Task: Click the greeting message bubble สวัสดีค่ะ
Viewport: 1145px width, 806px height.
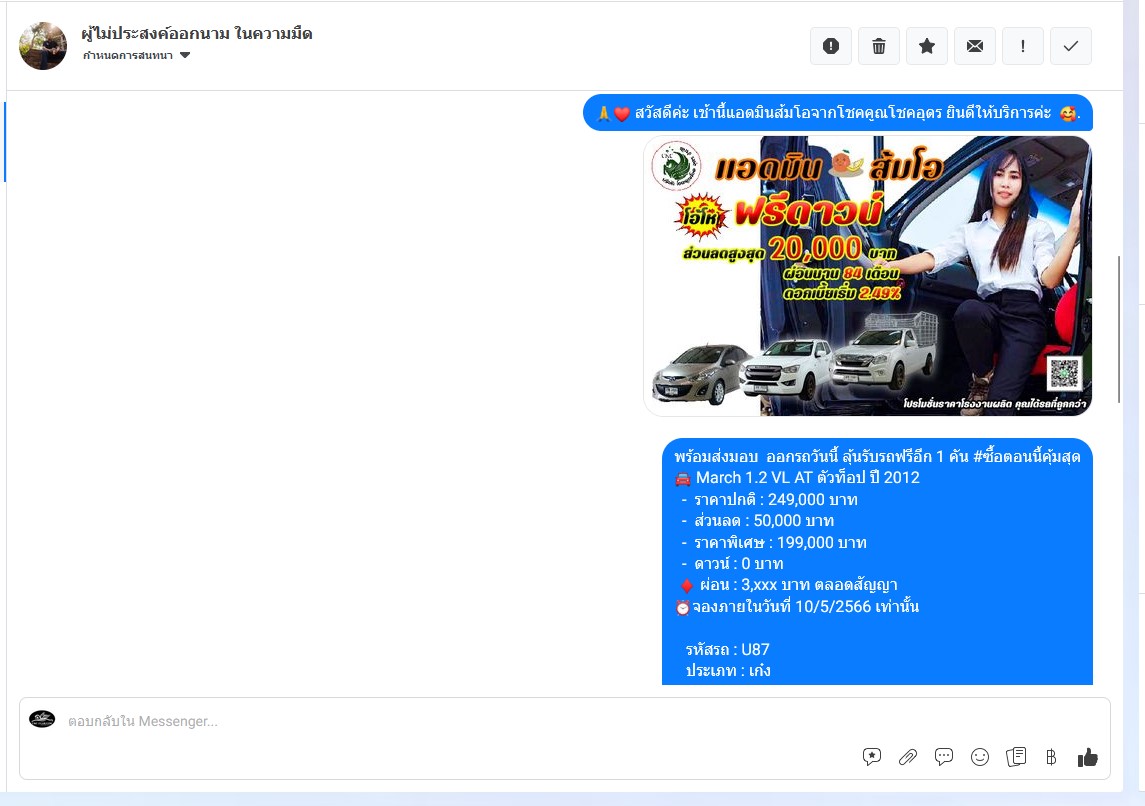Action: coord(838,113)
